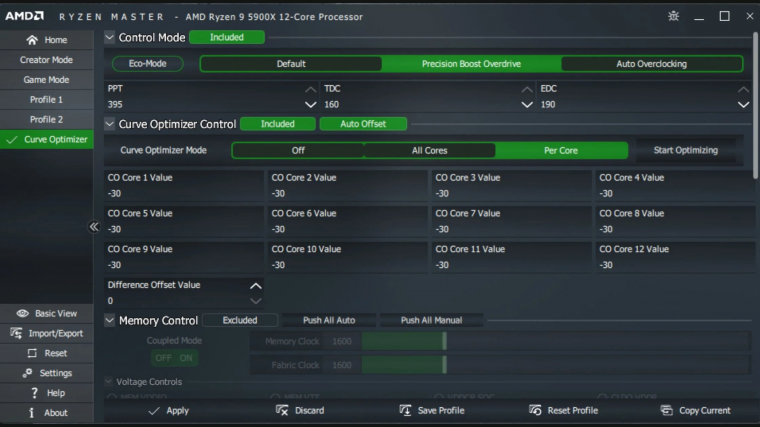Collapse the Control Mode section
This screenshot has height=427, width=760.
[x=110, y=37]
